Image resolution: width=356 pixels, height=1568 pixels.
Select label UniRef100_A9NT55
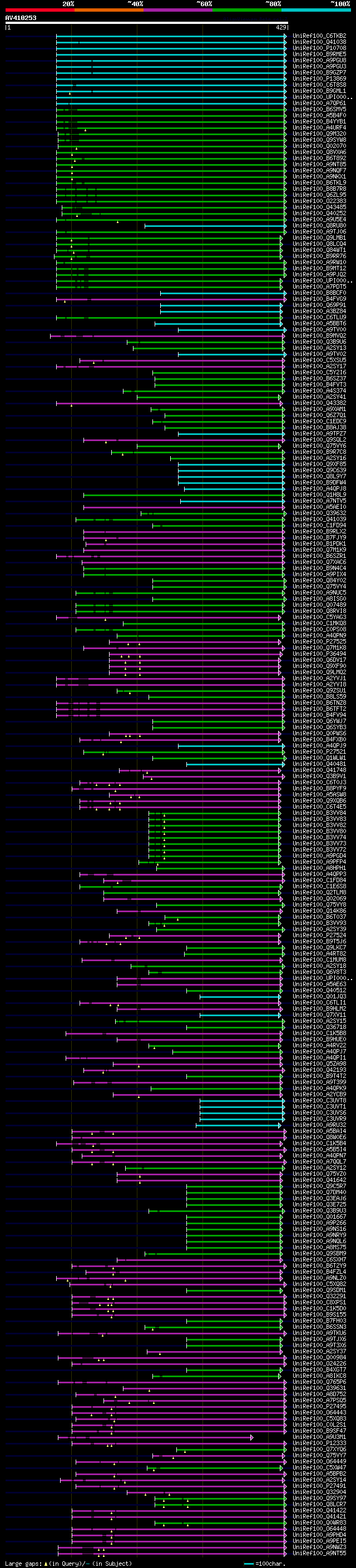pyautogui.click(x=319, y=1553)
